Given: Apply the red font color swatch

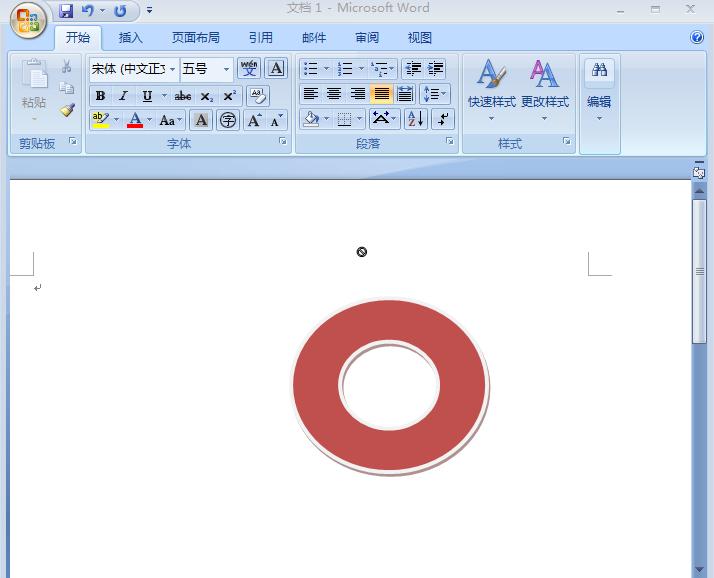Looking at the screenshot, I should 135,120.
